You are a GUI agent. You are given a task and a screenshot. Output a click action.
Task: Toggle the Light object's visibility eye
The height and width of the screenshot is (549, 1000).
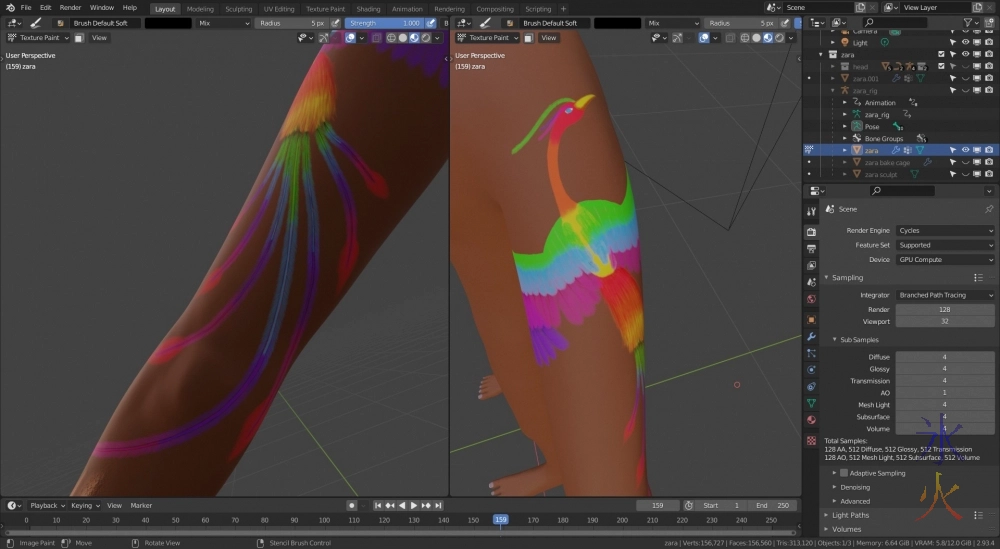pyautogui.click(x=965, y=43)
